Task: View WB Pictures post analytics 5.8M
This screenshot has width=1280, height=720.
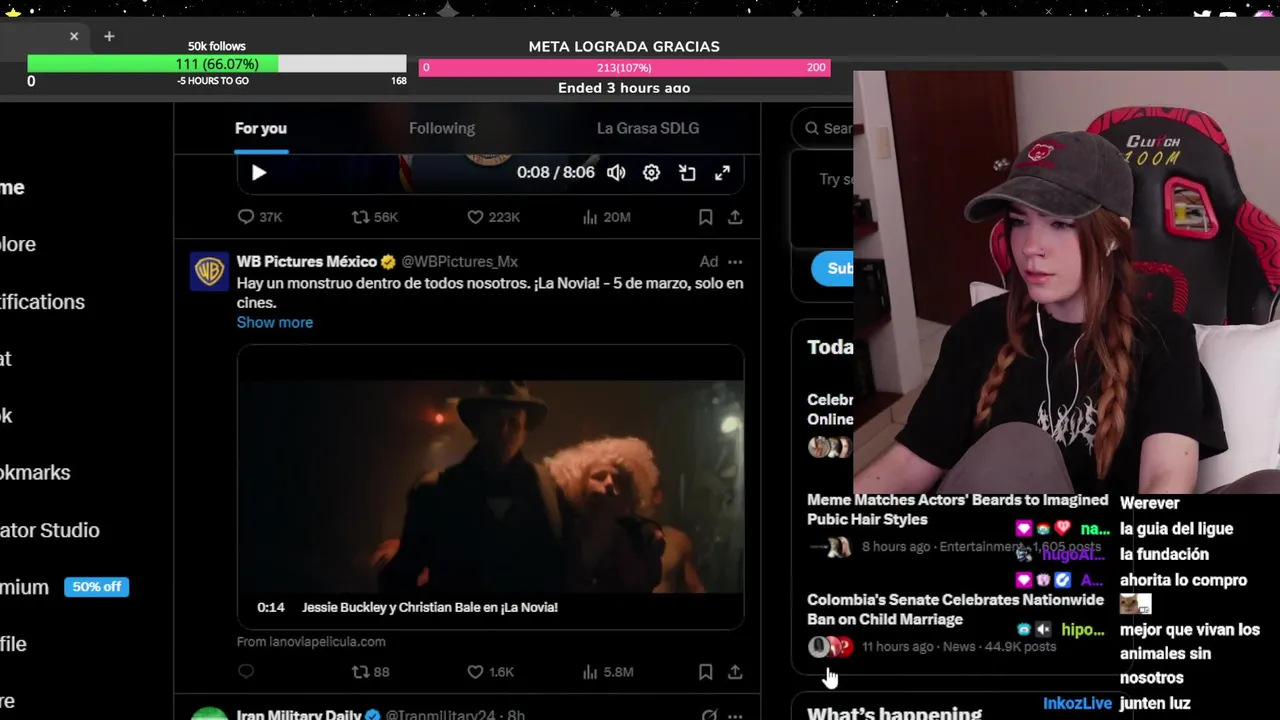Action: (607, 672)
